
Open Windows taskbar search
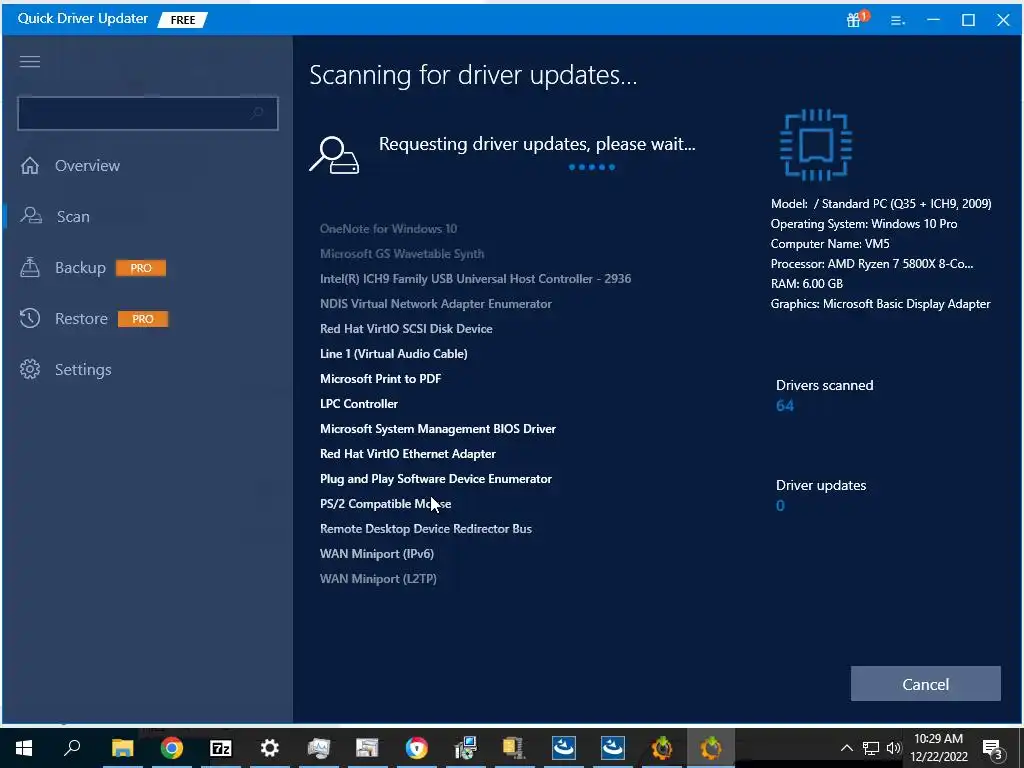pyautogui.click(x=72, y=747)
